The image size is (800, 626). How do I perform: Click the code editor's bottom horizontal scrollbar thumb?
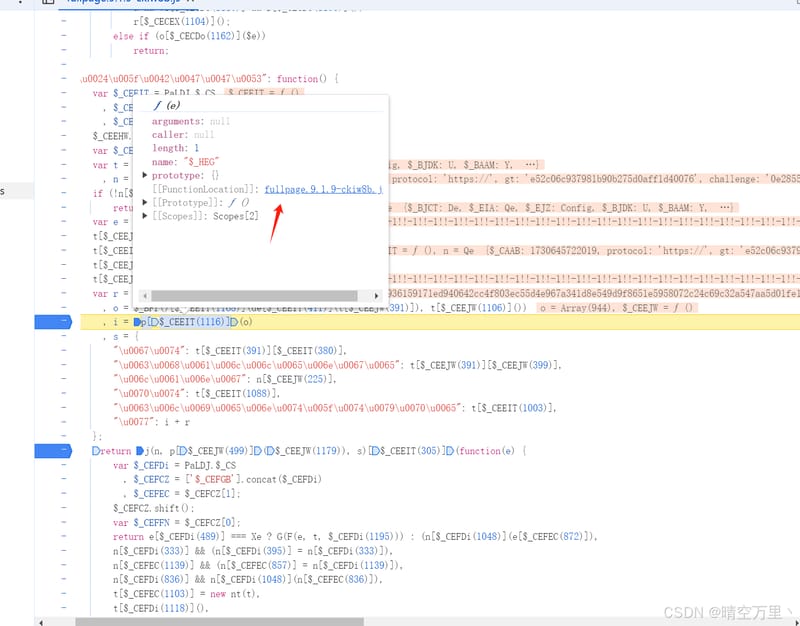pos(219,622)
